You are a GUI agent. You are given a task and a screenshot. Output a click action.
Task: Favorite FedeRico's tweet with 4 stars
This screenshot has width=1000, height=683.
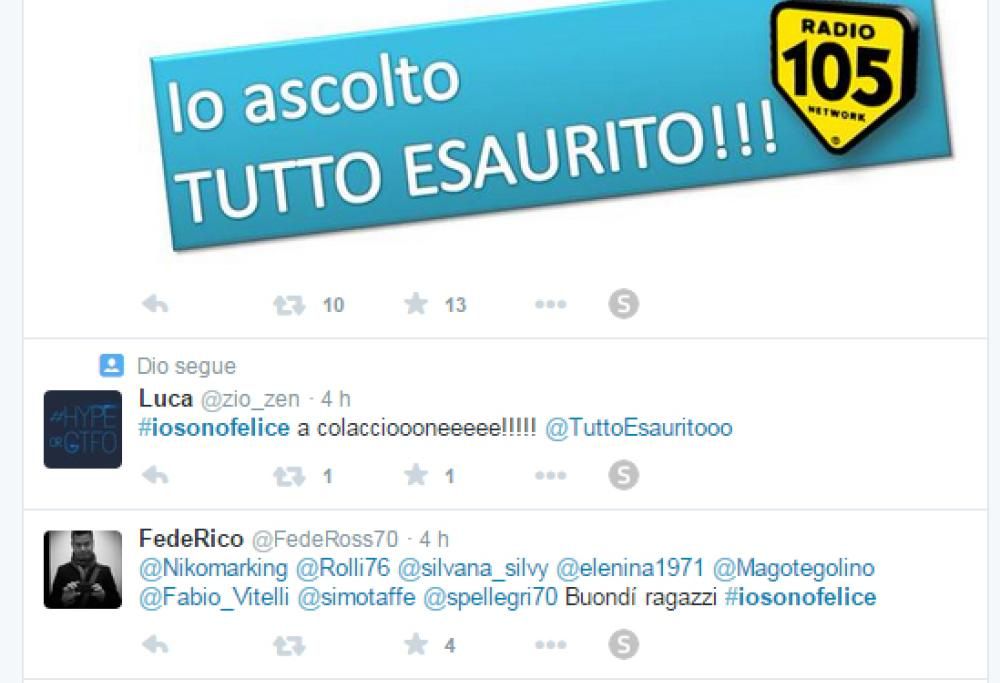[x=416, y=644]
